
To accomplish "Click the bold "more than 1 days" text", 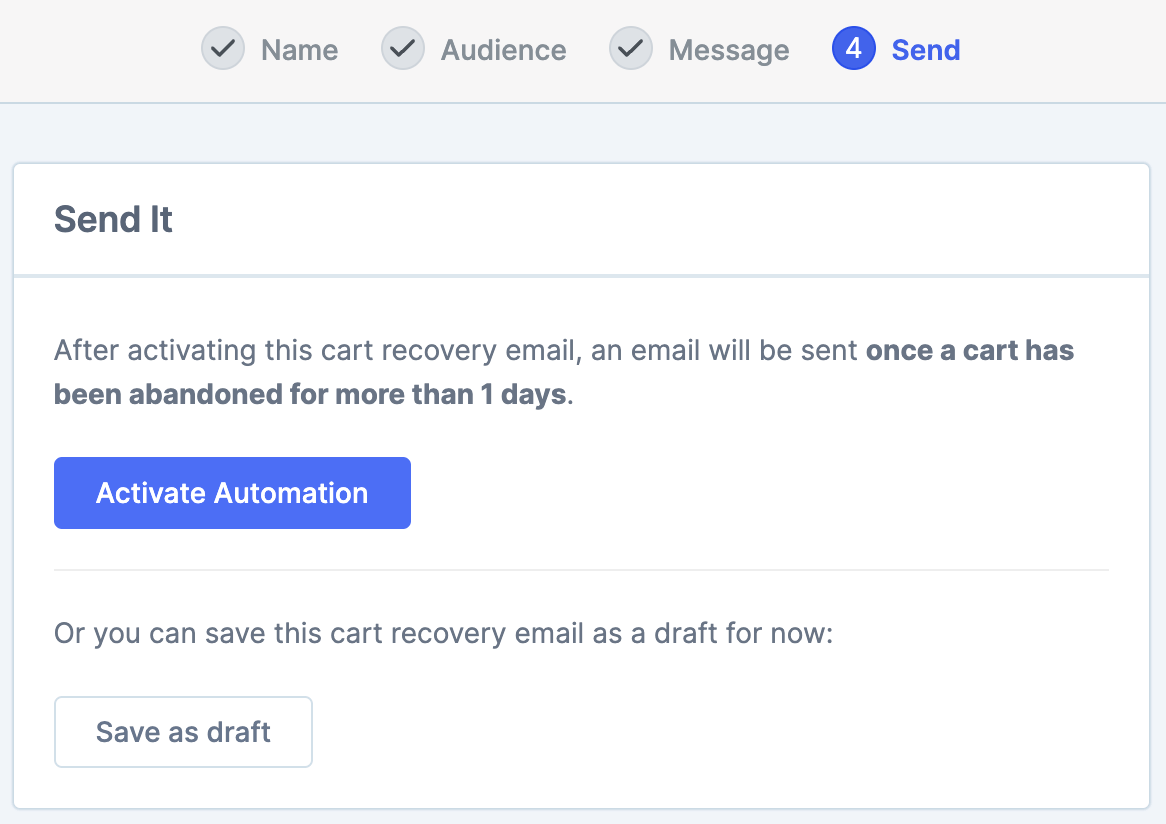I will (451, 394).
